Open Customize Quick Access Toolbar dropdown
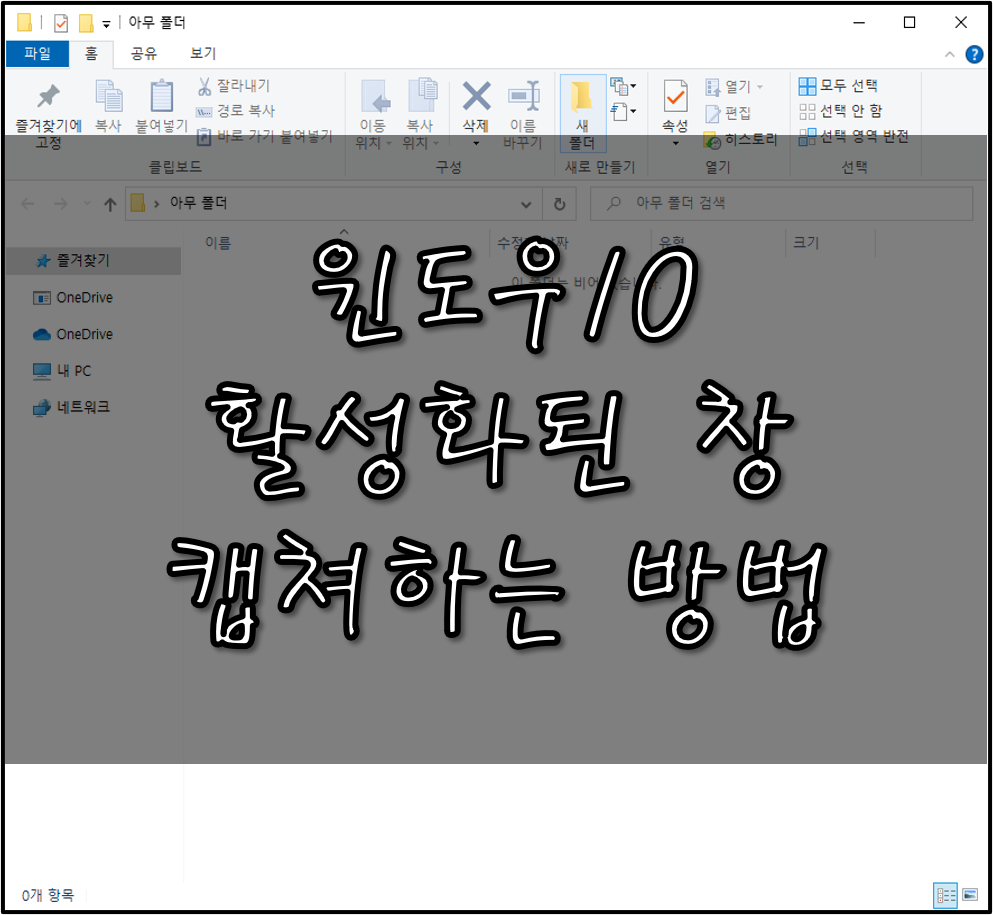This screenshot has height=915, width=993. (106, 24)
